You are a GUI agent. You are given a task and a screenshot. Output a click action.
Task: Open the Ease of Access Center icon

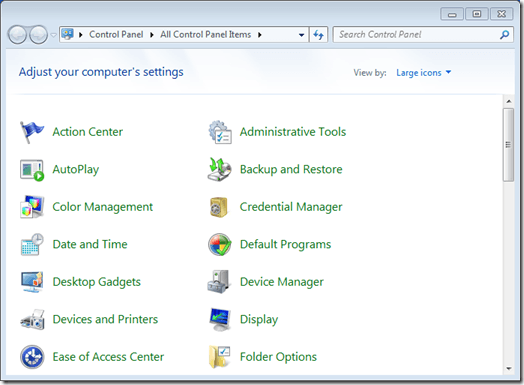32,357
